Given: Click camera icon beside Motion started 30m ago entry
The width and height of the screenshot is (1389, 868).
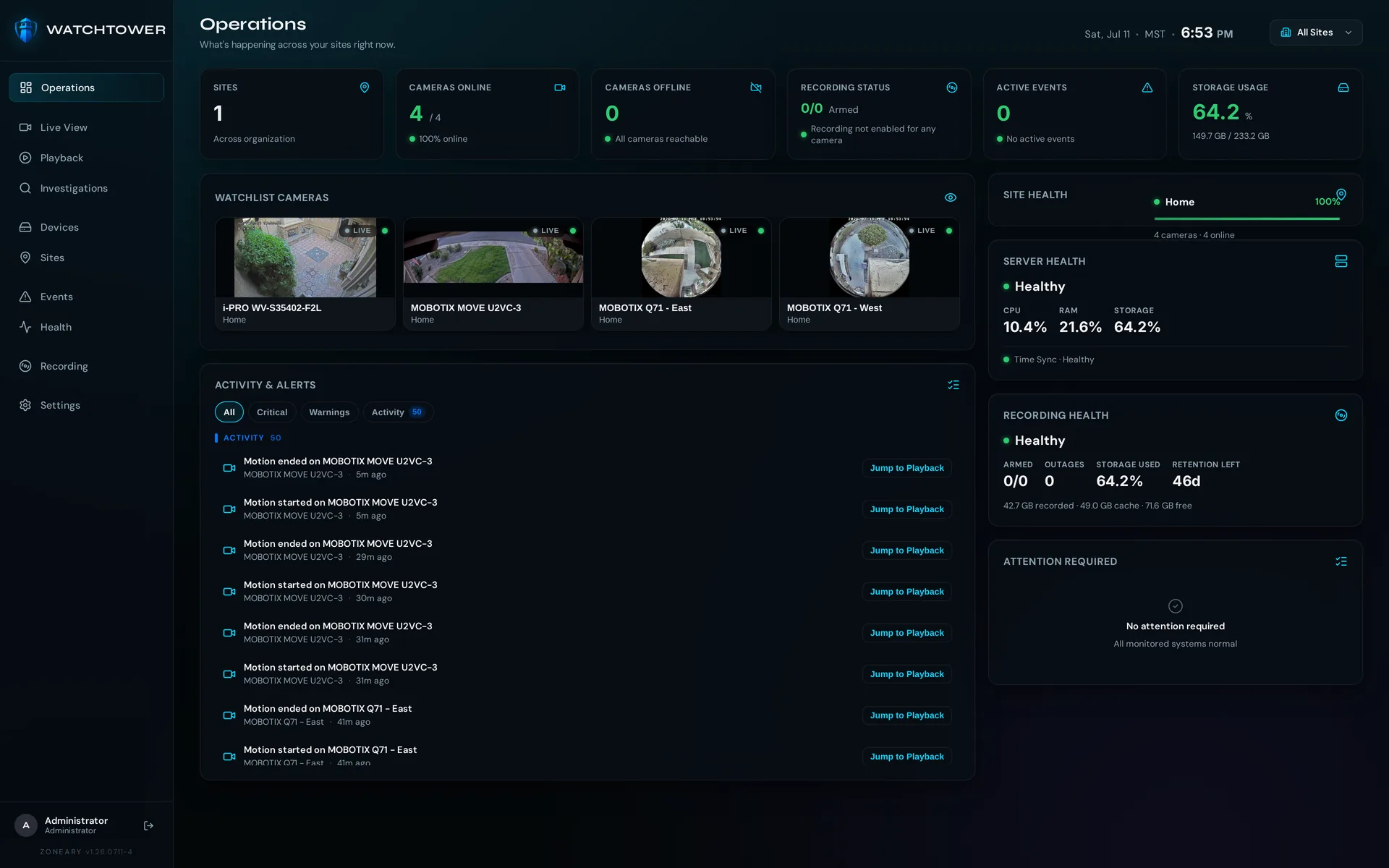Looking at the screenshot, I should 229,592.
